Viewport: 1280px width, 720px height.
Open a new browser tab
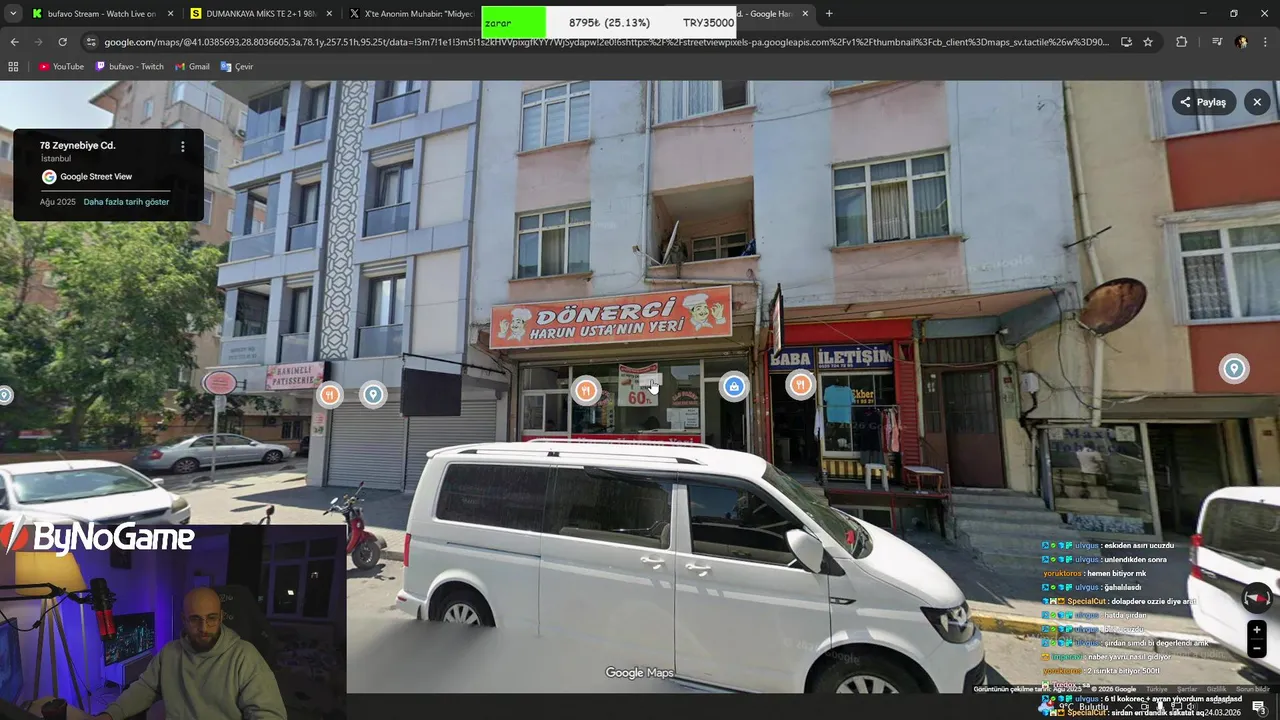829,14
